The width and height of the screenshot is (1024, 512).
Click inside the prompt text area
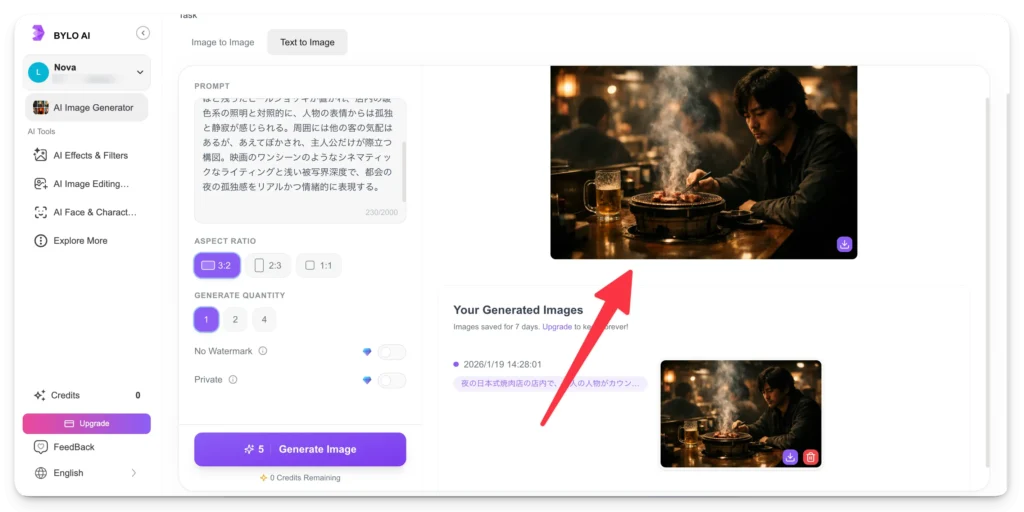[x=300, y=160]
